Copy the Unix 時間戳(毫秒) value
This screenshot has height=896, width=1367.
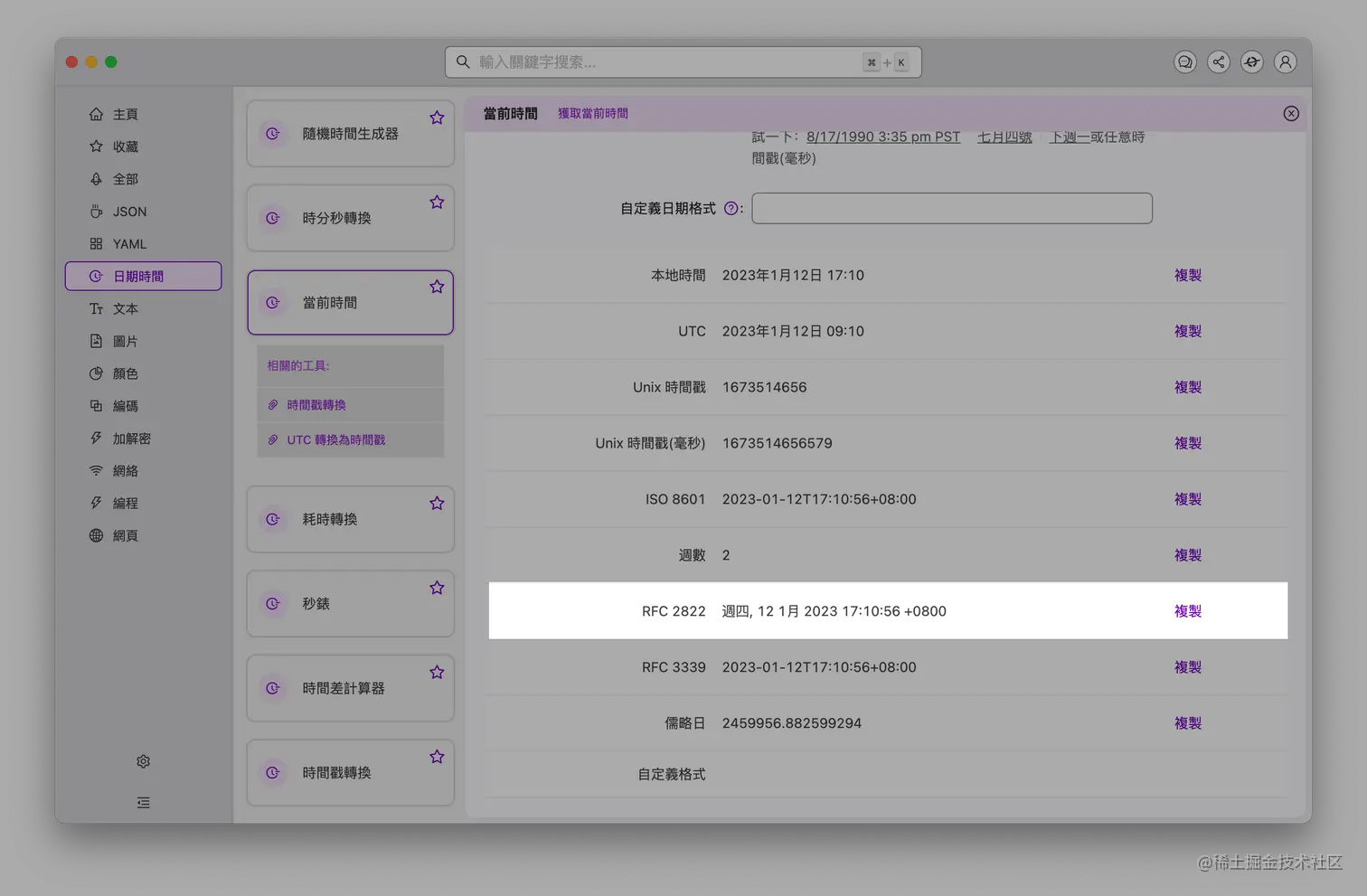pos(1187,443)
